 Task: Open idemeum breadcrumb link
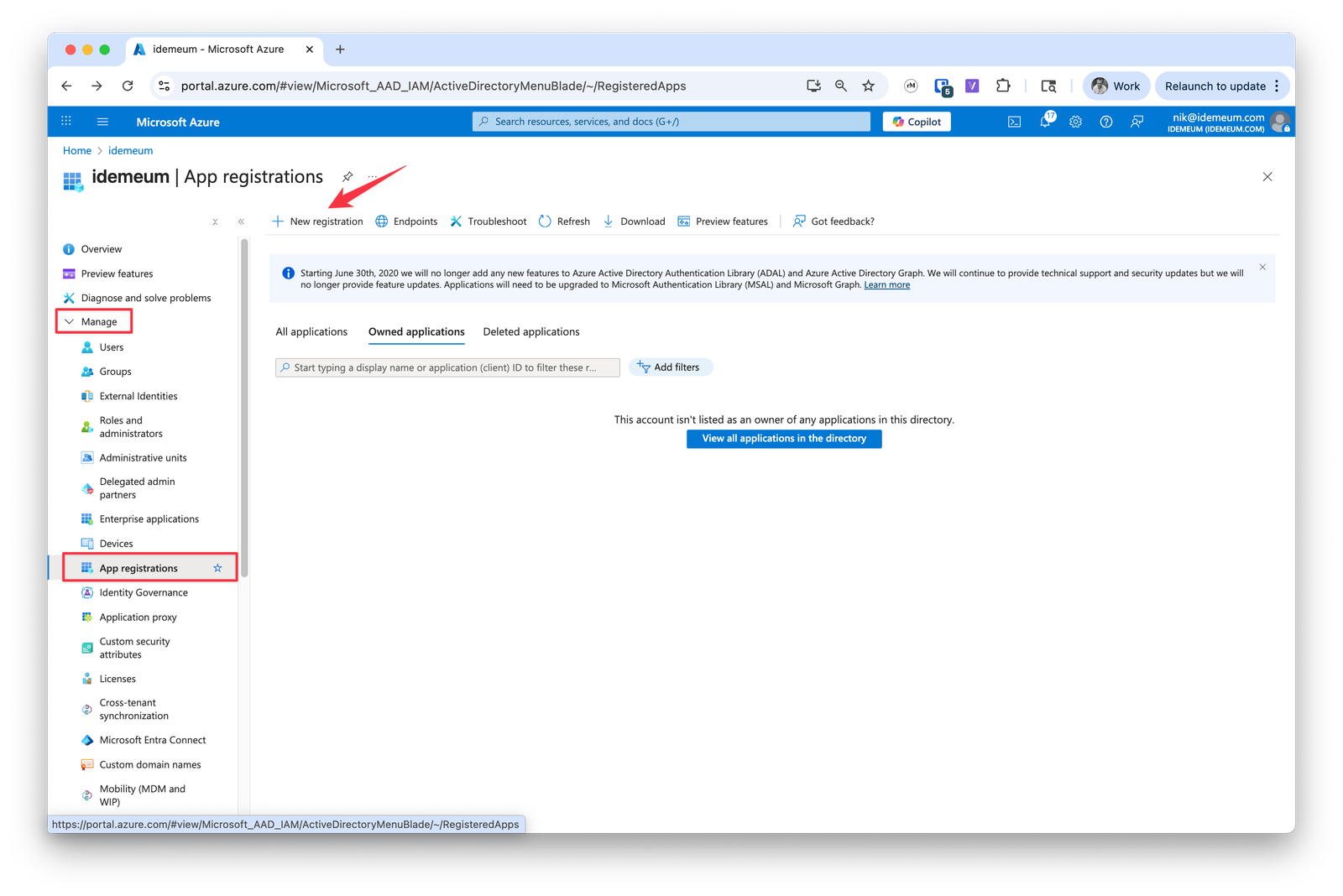(x=131, y=151)
